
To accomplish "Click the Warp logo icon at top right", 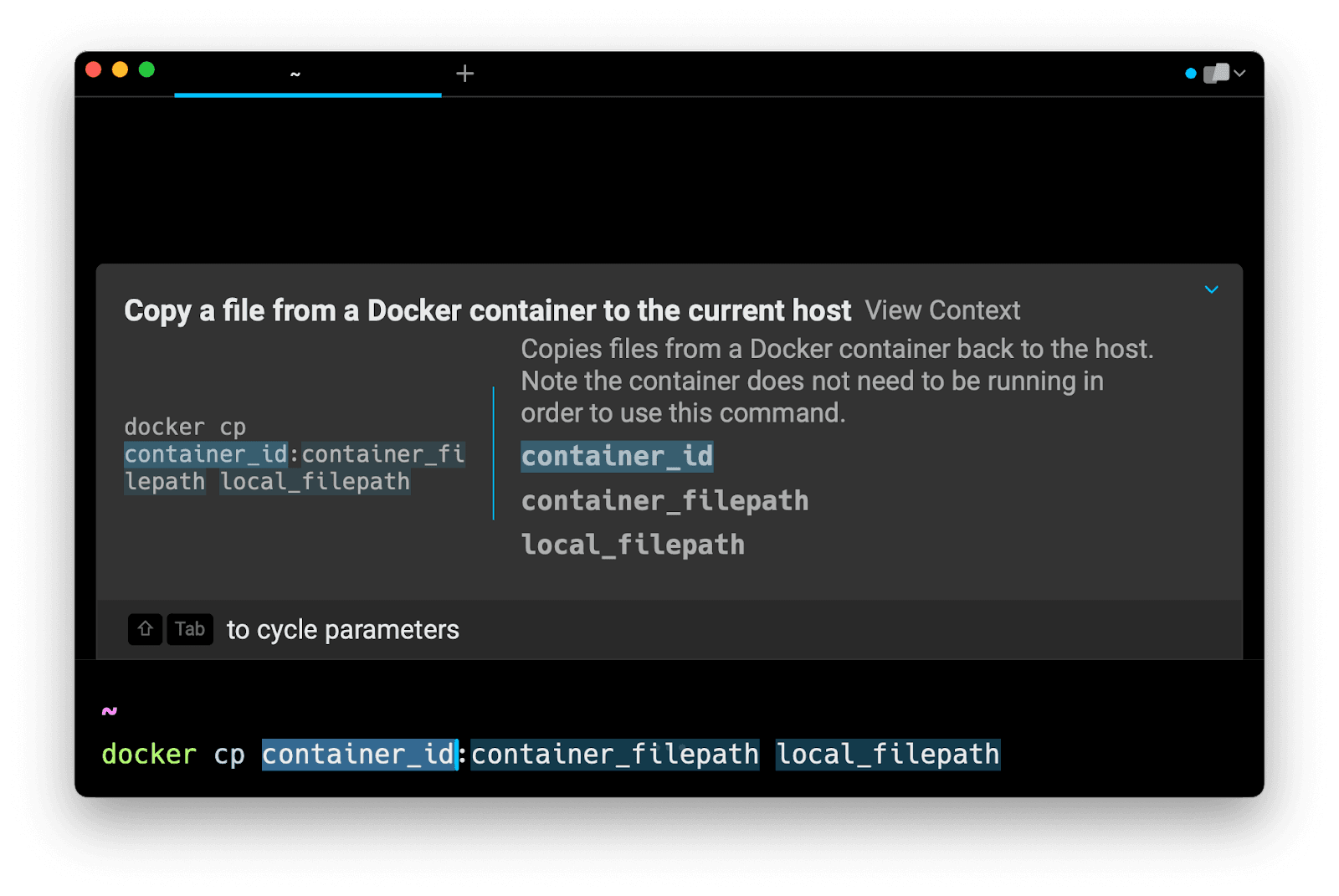I will click(x=1216, y=74).
